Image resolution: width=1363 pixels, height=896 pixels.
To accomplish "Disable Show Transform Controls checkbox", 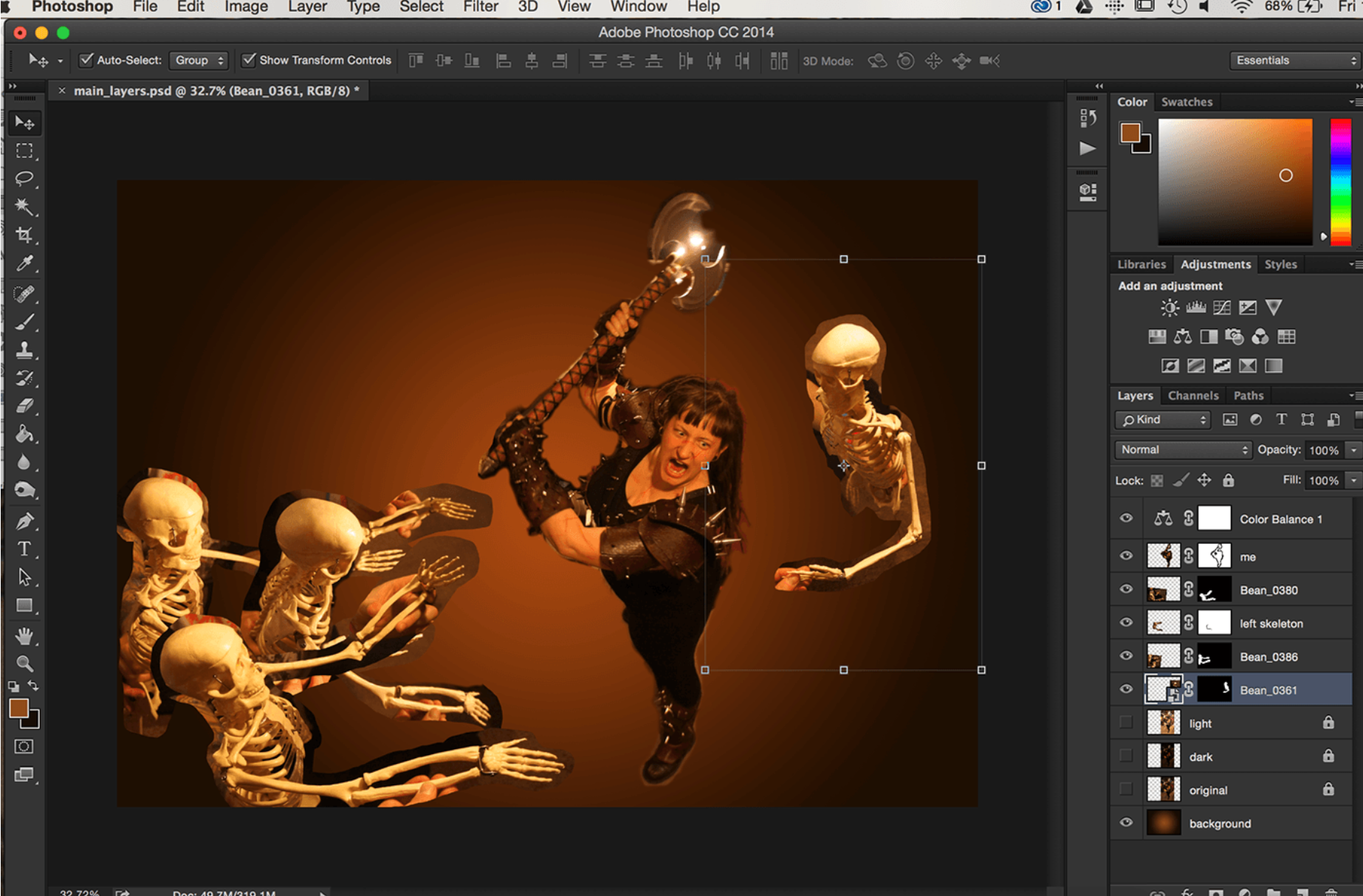I will [249, 60].
